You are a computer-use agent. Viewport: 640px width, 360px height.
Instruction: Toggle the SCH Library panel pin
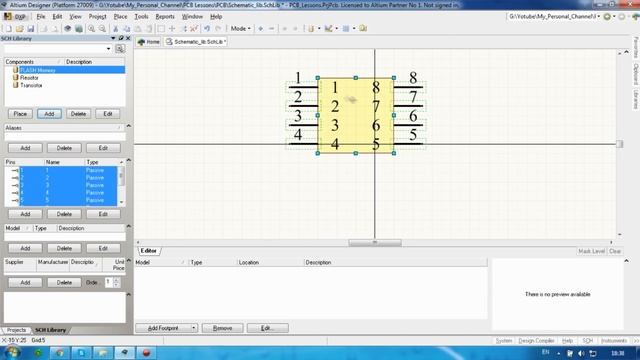tap(121, 38)
